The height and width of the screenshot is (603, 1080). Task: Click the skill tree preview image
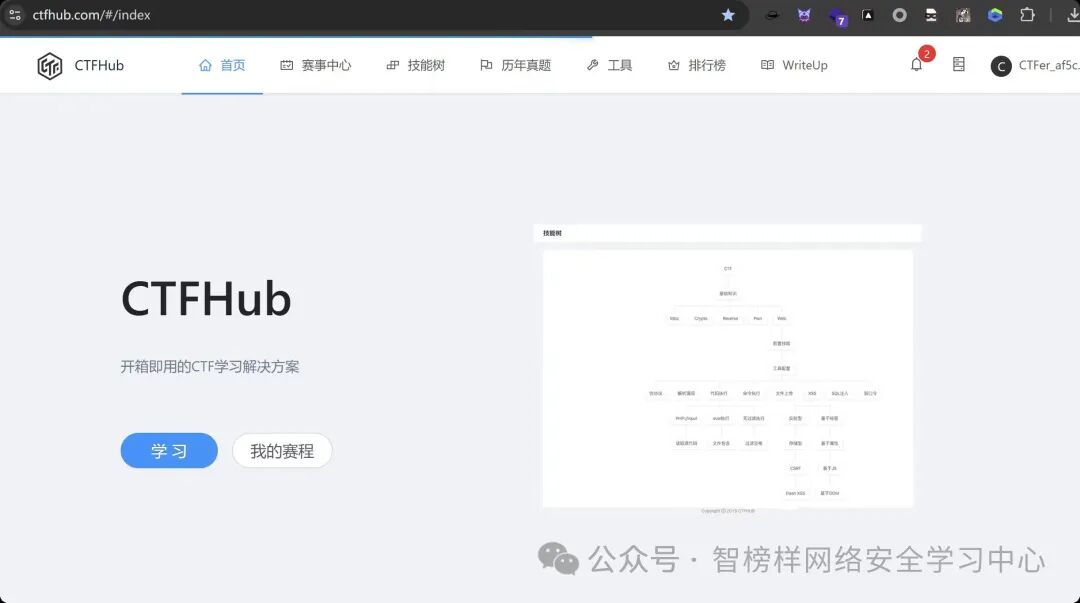point(727,369)
